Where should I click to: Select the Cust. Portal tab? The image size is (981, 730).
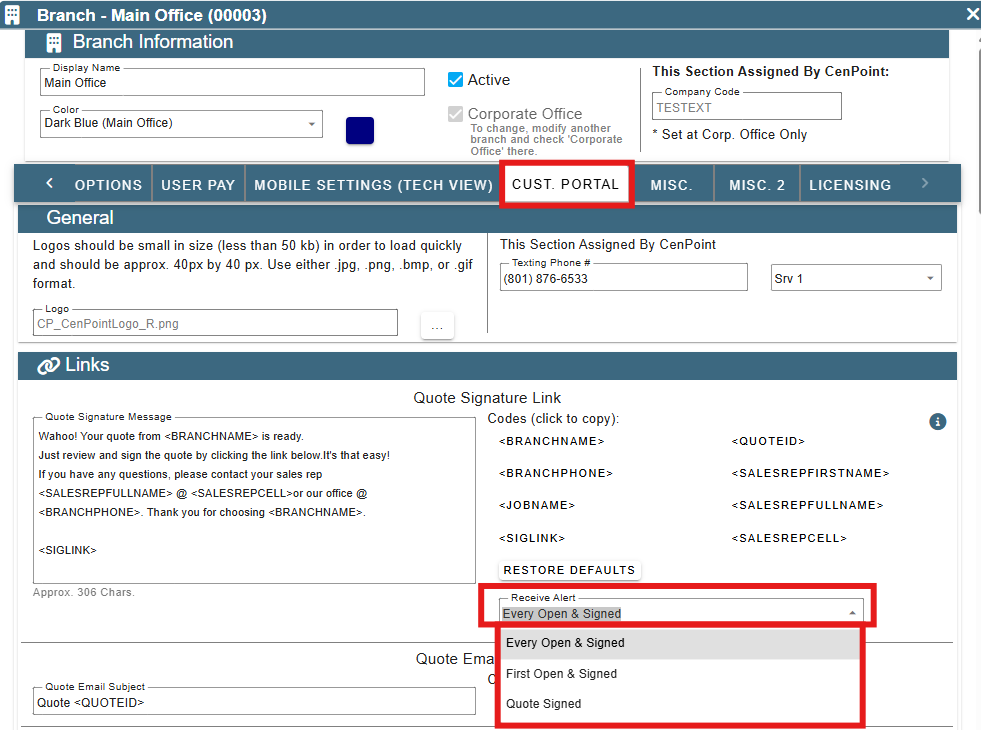tap(566, 184)
